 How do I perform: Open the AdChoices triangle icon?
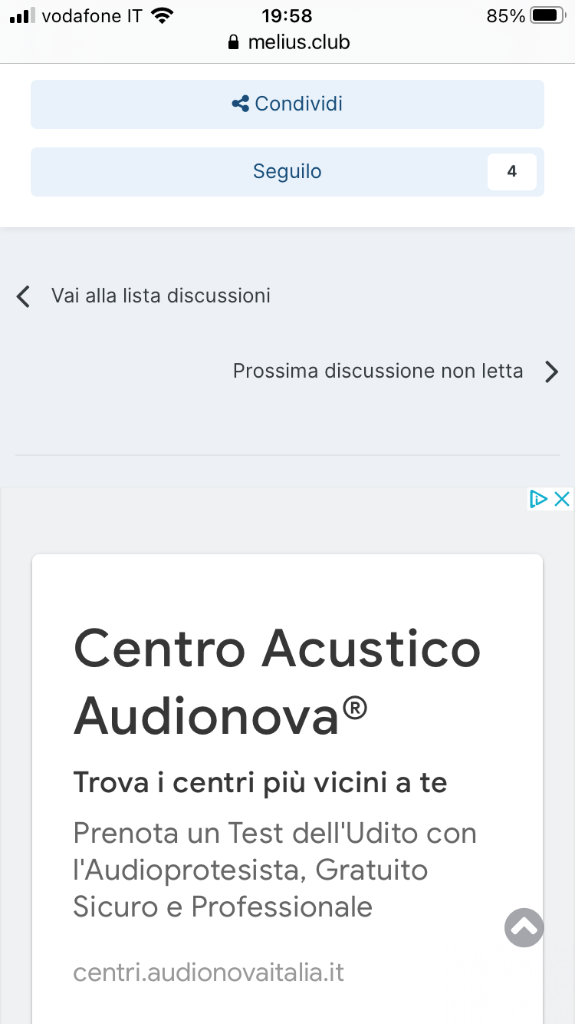[538, 500]
